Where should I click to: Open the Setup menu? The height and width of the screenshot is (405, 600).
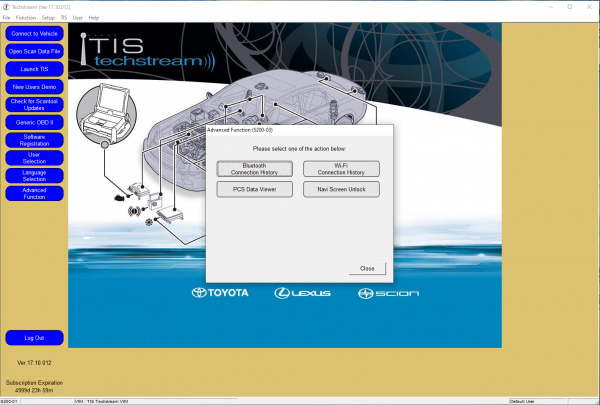[x=48, y=18]
